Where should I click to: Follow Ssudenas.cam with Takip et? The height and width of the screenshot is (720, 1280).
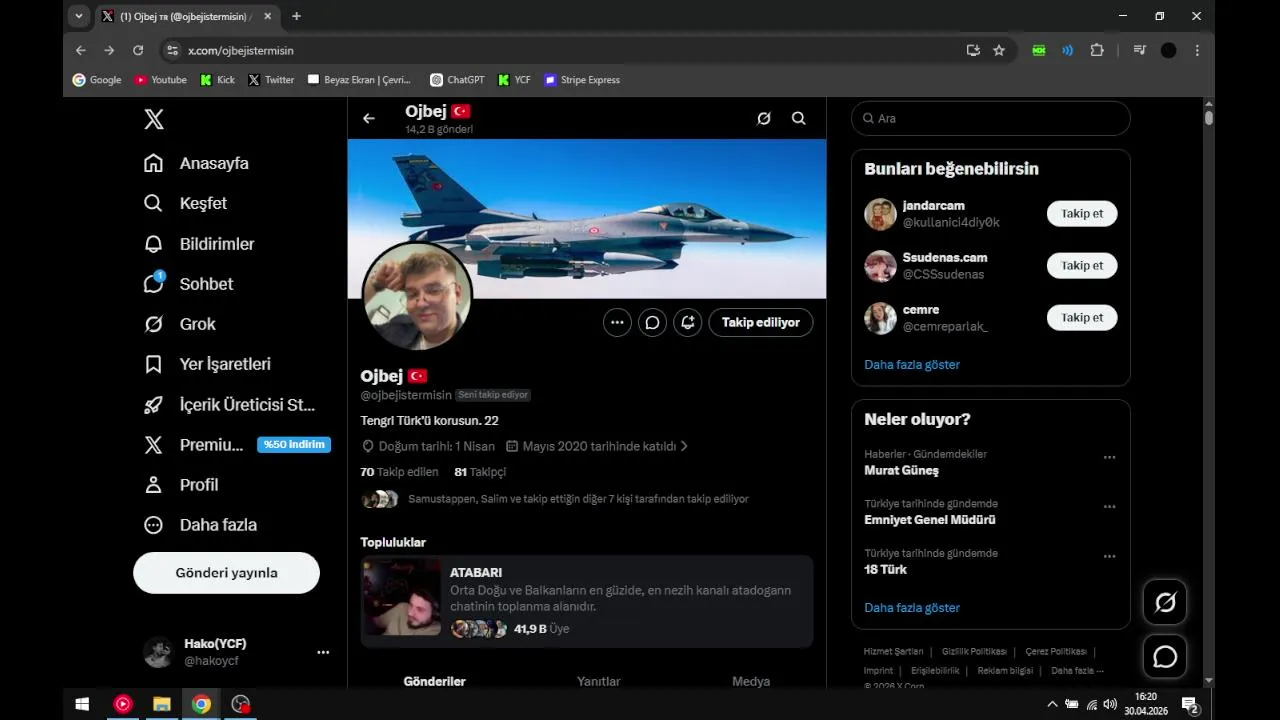(1082, 266)
